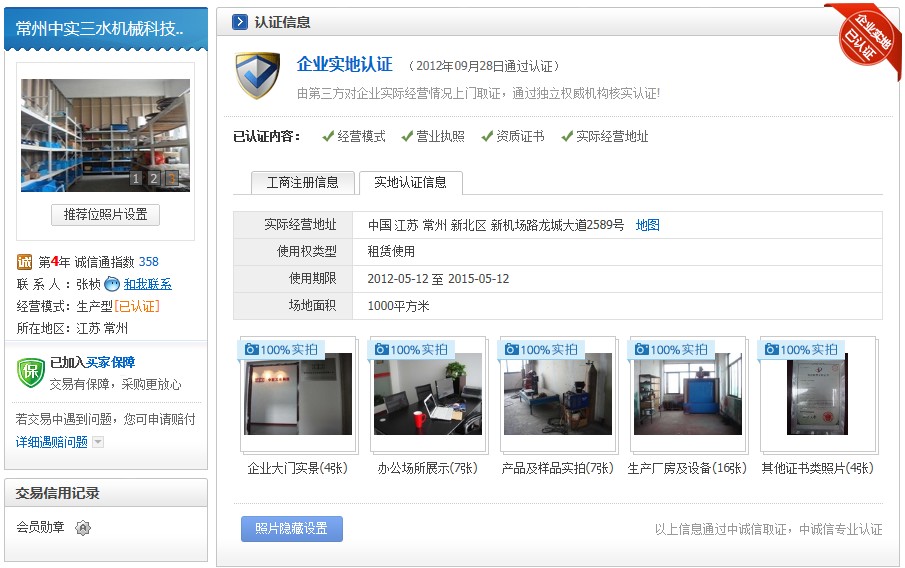Click the 照片隐藏设置 button
Image resolution: width=905 pixels, height=568 pixels.
(x=291, y=528)
